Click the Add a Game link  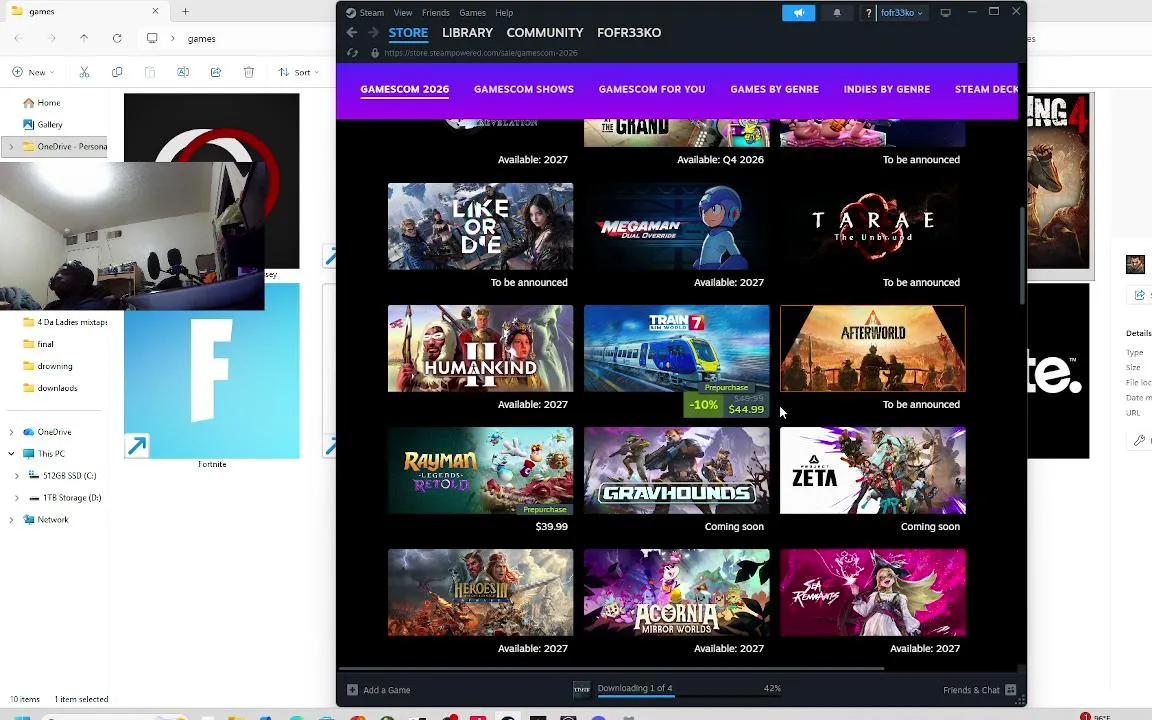point(386,690)
